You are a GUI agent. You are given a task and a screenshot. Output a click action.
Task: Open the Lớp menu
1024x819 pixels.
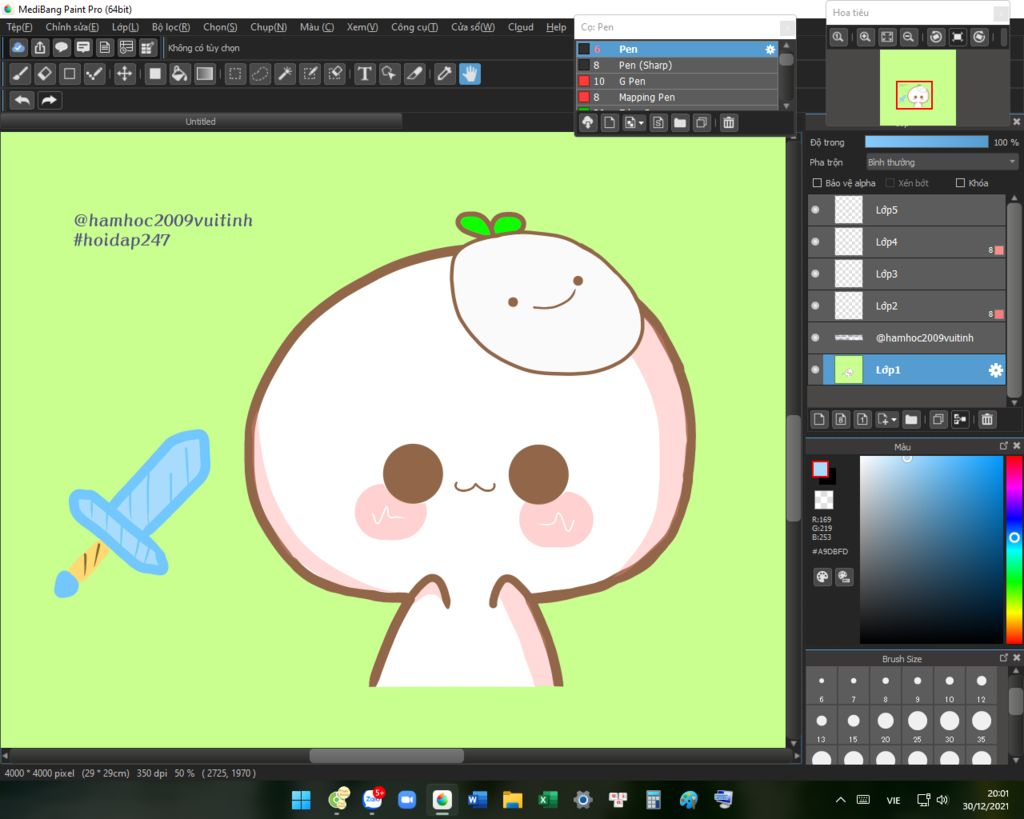(x=125, y=27)
